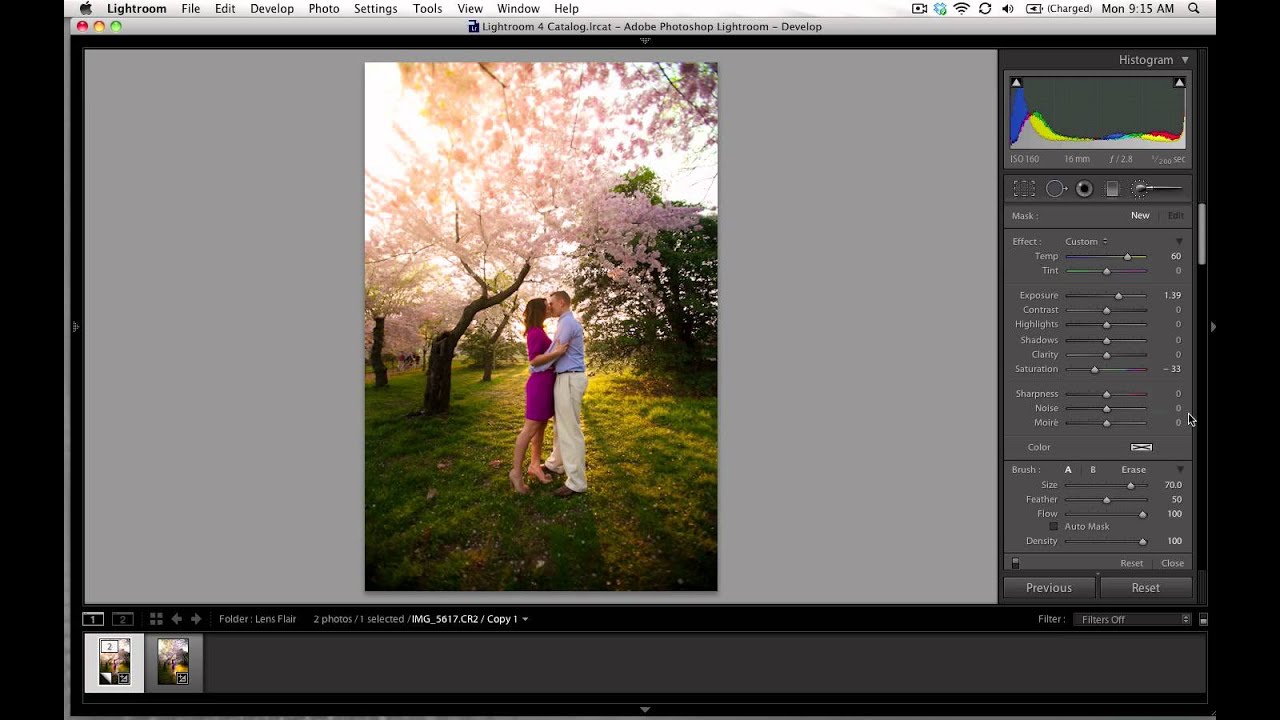Open the File menu

point(191,9)
